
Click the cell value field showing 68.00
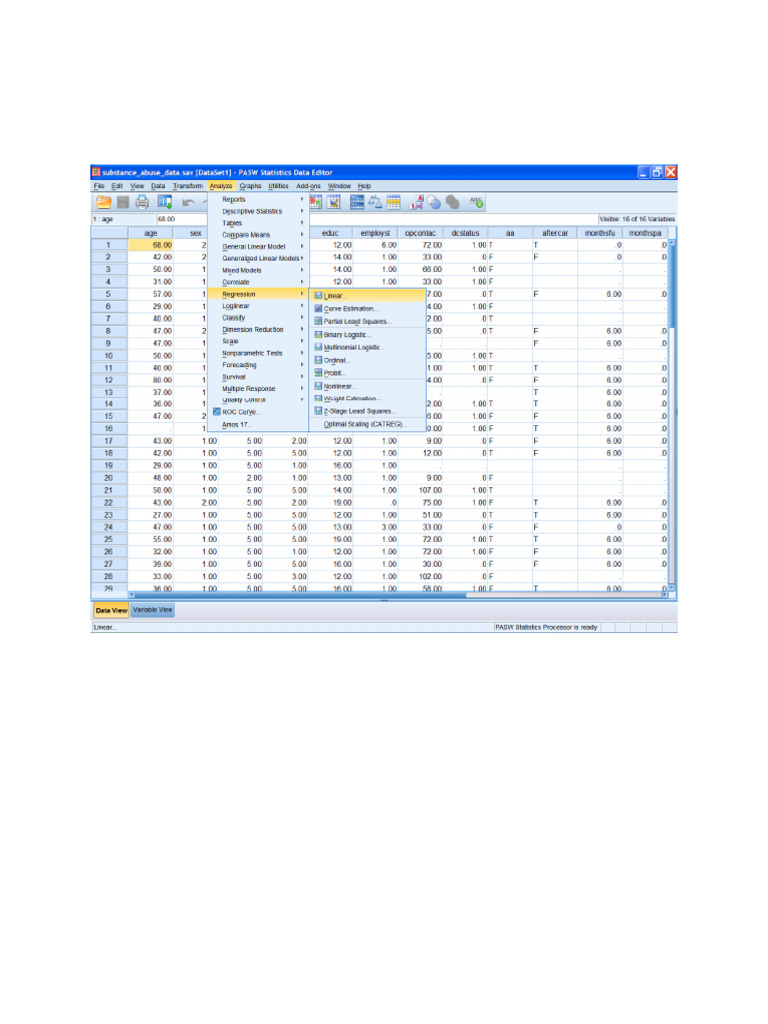click(181, 219)
